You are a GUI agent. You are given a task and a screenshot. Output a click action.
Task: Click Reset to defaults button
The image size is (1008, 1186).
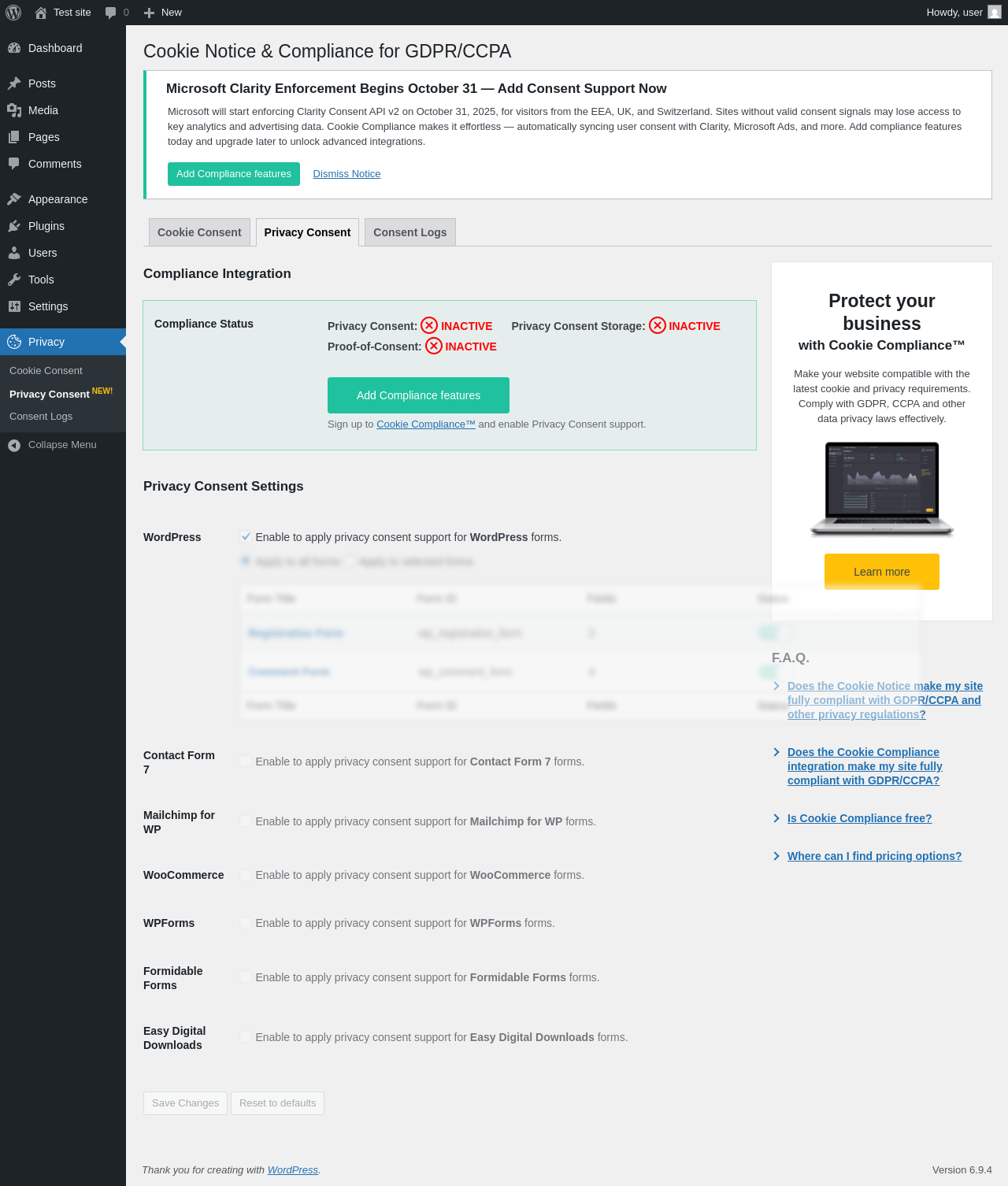[277, 1103]
